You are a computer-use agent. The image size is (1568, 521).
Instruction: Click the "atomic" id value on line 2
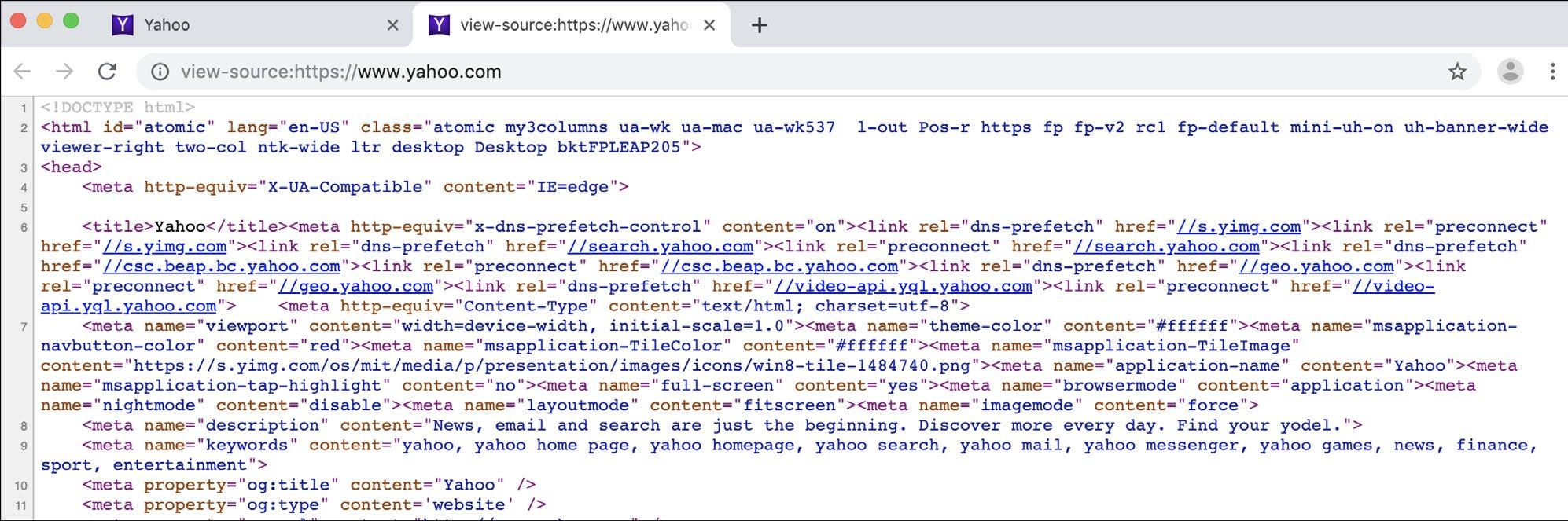click(x=175, y=127)
